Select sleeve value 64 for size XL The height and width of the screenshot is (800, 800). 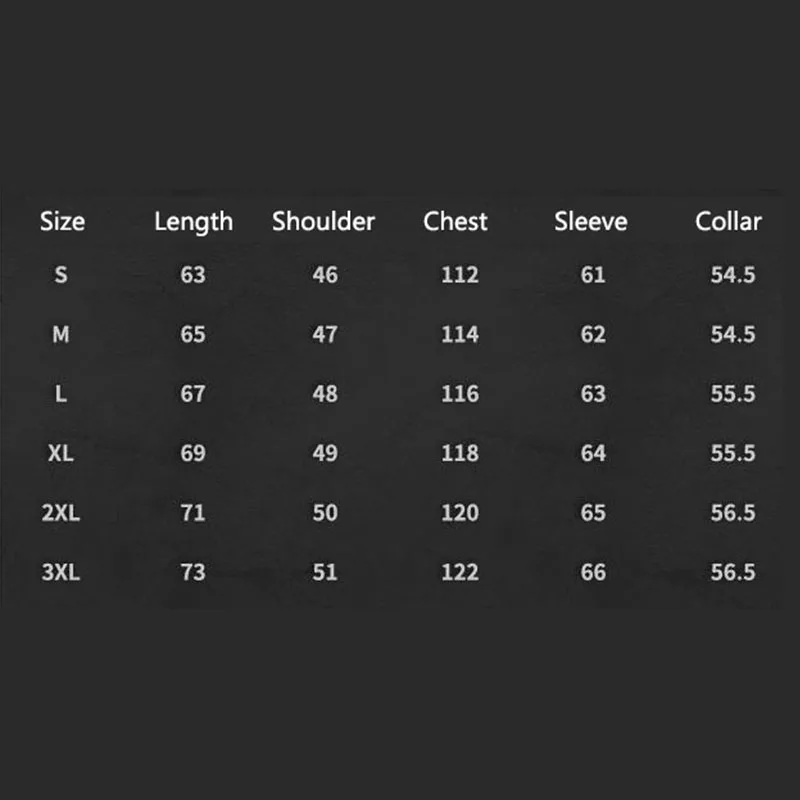[x=593, y=453]
